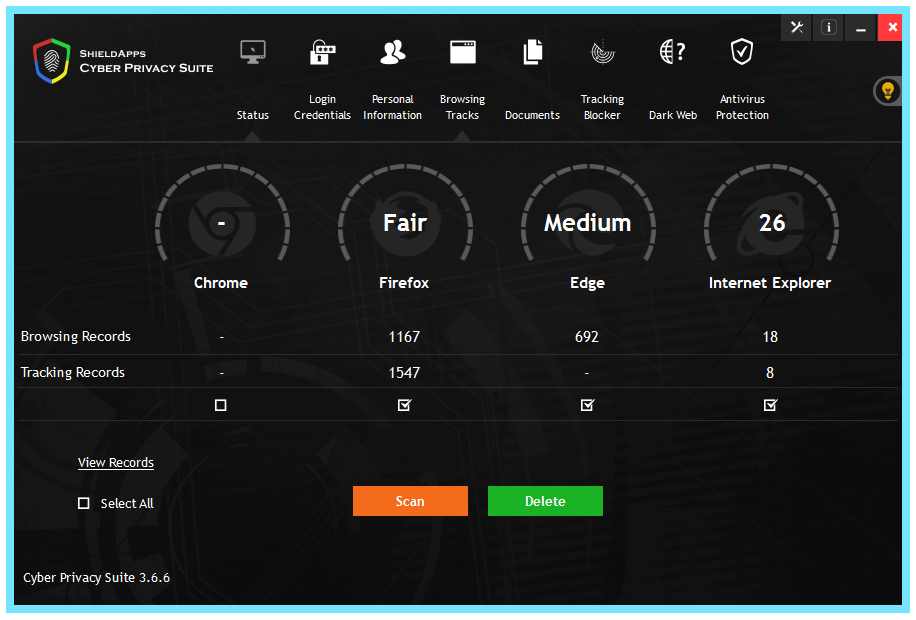Switch to Personal Information tab label
Viewport: 916px width, 620px height.
pyautogui.click(x=393, y=107)
